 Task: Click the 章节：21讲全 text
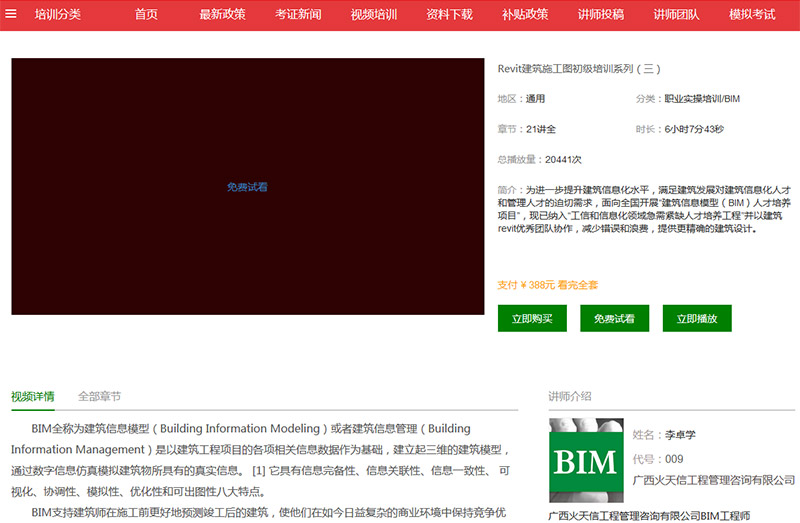click(x=527, y=129)
